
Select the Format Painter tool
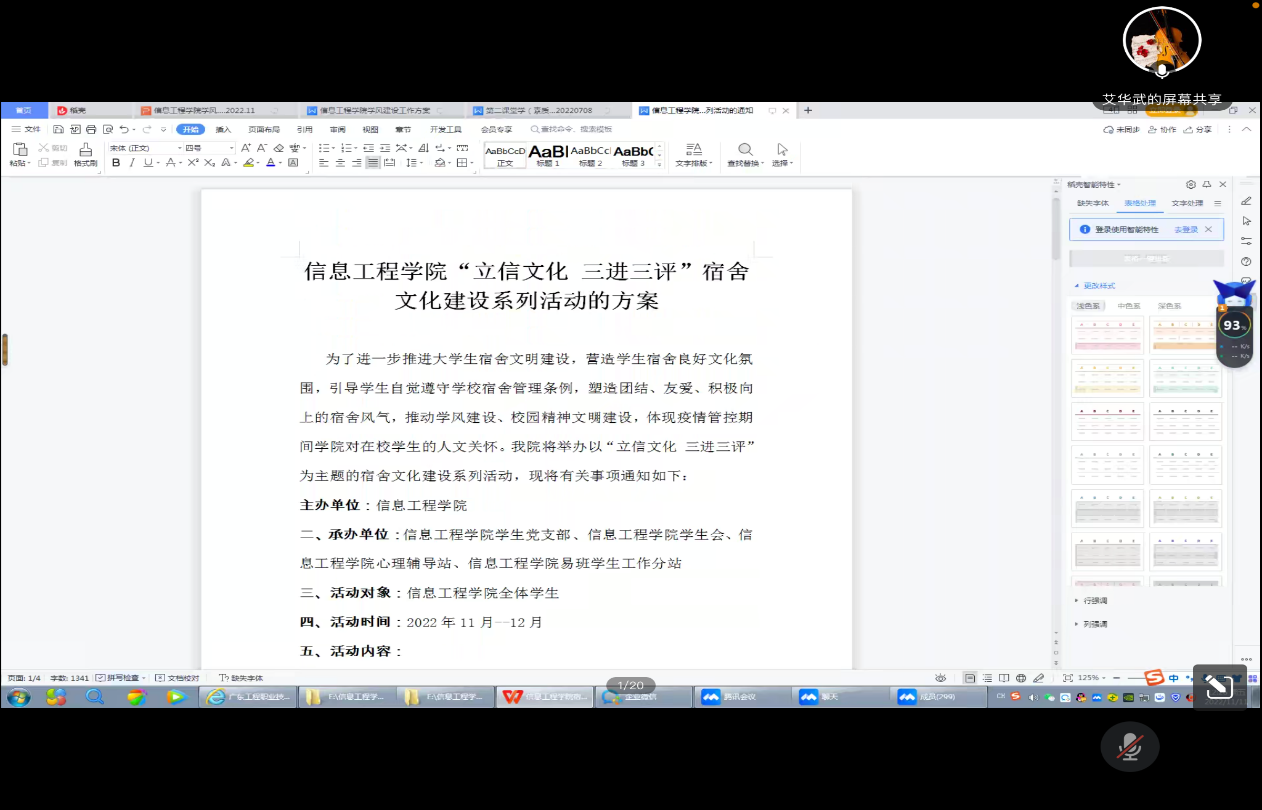pyautogui.click(x=85, y=155)
